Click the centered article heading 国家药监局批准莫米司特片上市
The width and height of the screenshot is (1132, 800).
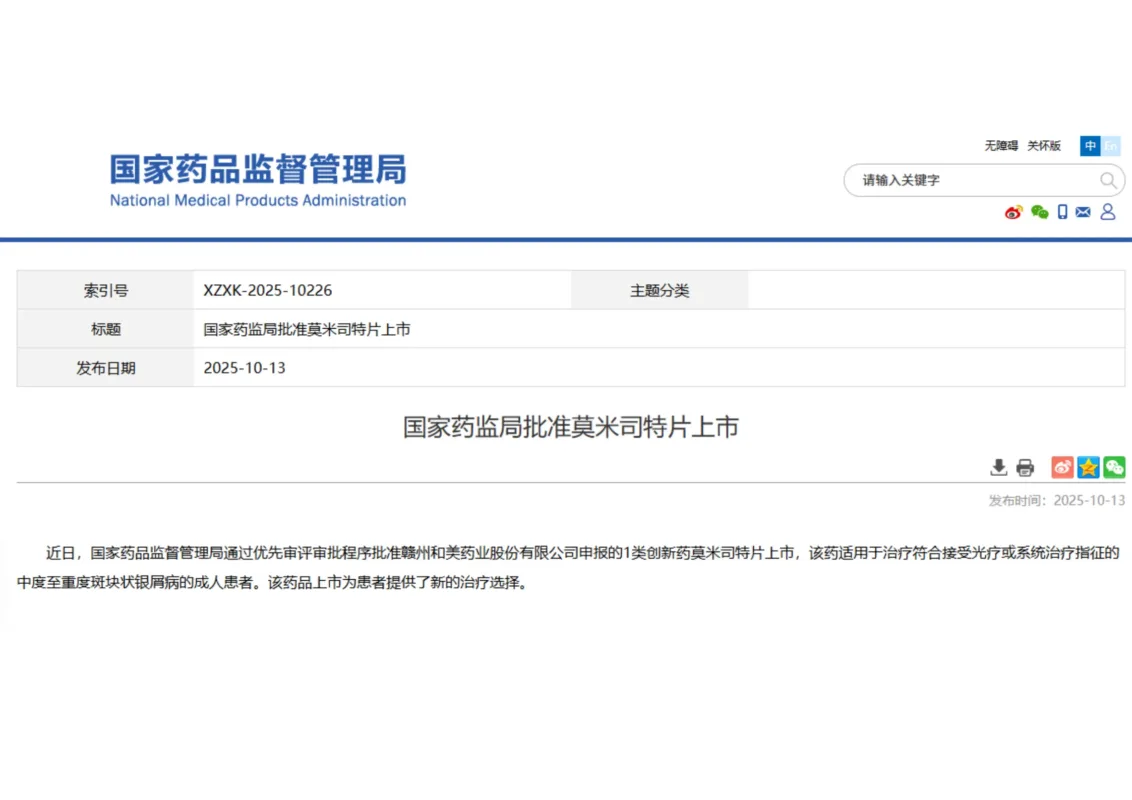tap(570, 427)
